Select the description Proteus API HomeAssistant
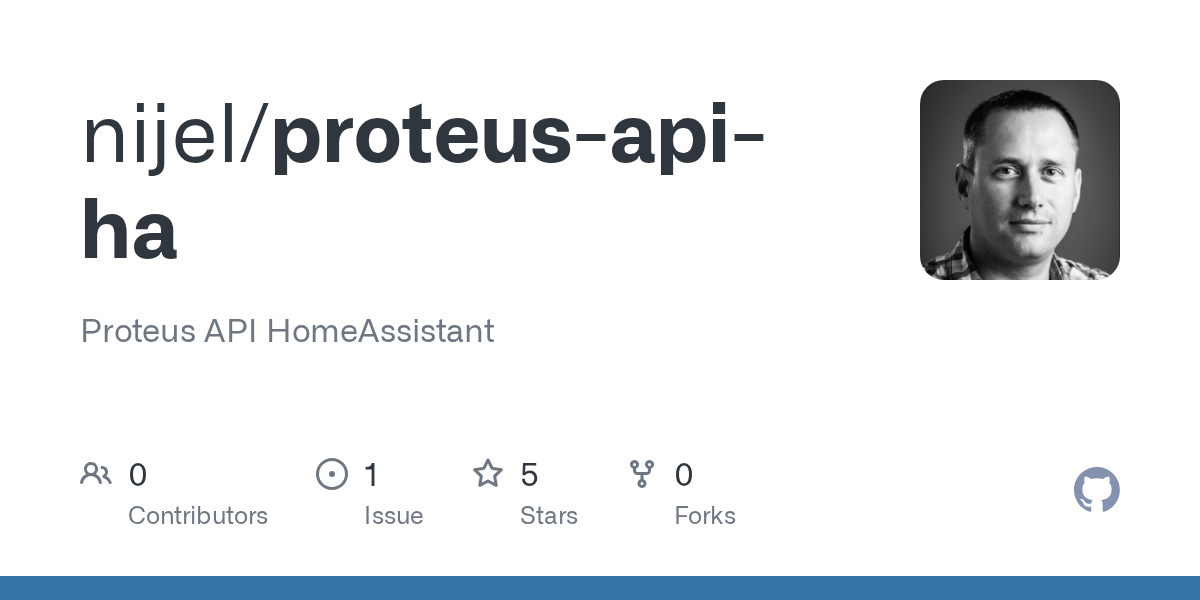The image size is (1200, 600). click(288, 331)
